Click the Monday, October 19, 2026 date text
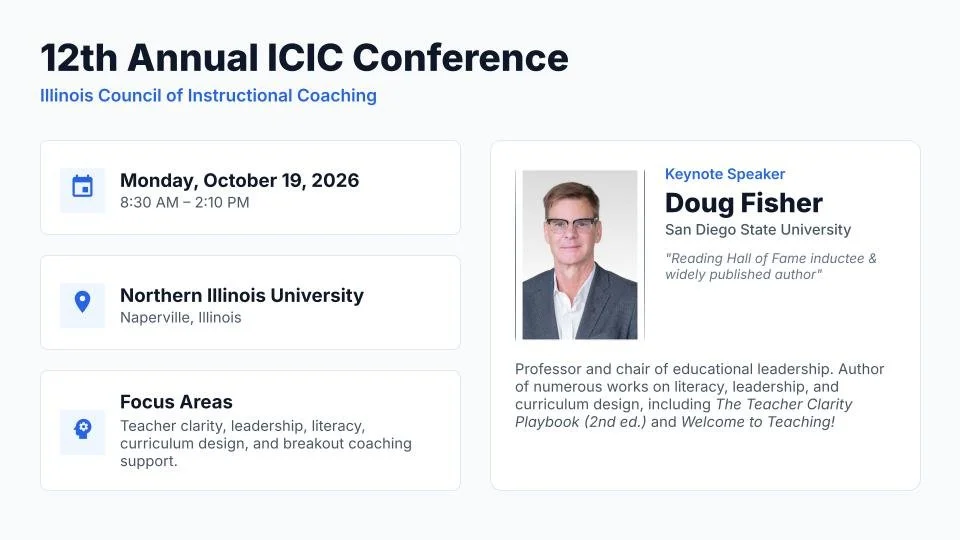The image size is (960, 540). [x=239, y=181]
